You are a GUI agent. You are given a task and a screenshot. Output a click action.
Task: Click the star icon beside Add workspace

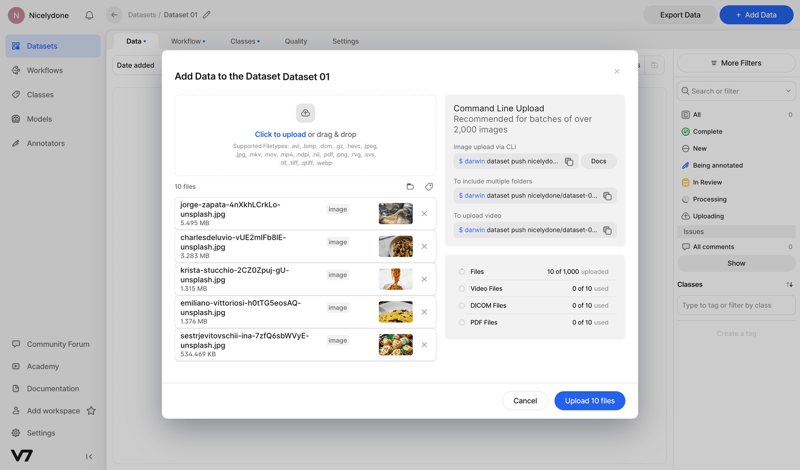pos(91,411)
